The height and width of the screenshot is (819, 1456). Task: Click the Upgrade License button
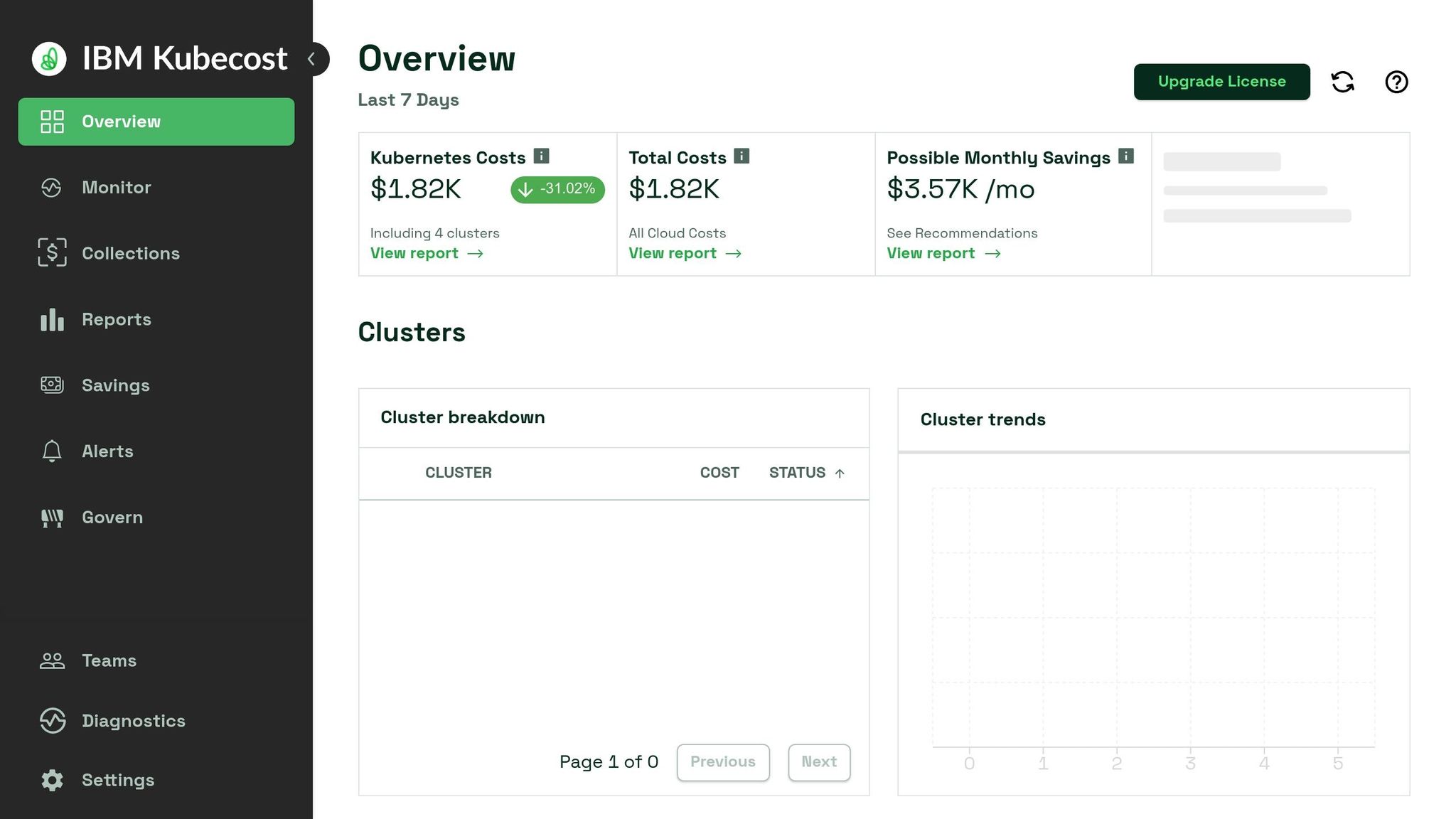pyautogui.click(x=1221, y=82)
